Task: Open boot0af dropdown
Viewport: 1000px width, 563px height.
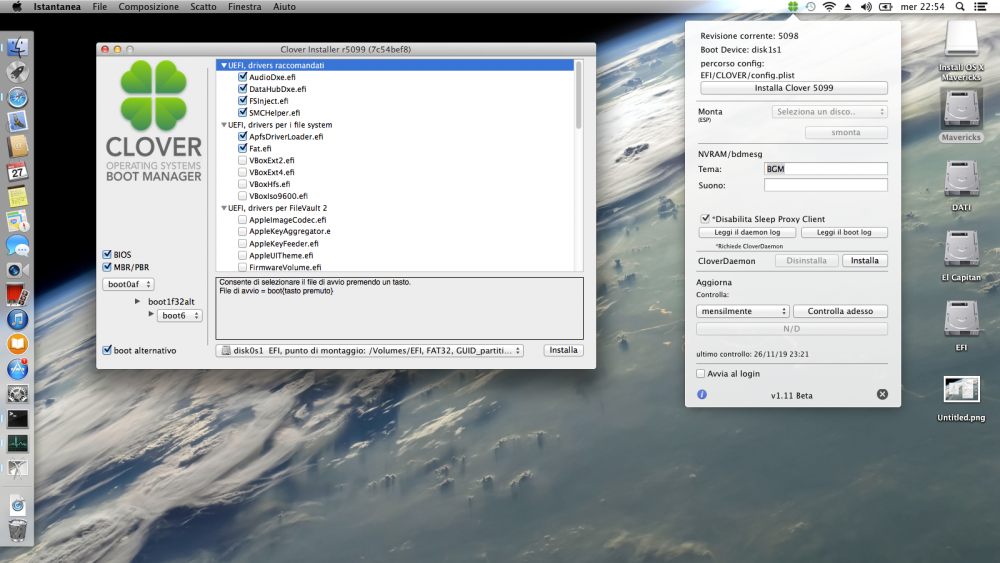Action: [x=128, y=284]
